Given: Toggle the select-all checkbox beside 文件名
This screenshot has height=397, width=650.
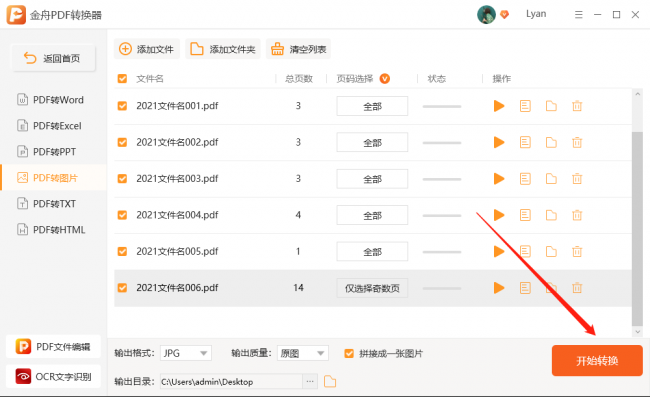Looking at the screenshot, I should tap(122, 79).
